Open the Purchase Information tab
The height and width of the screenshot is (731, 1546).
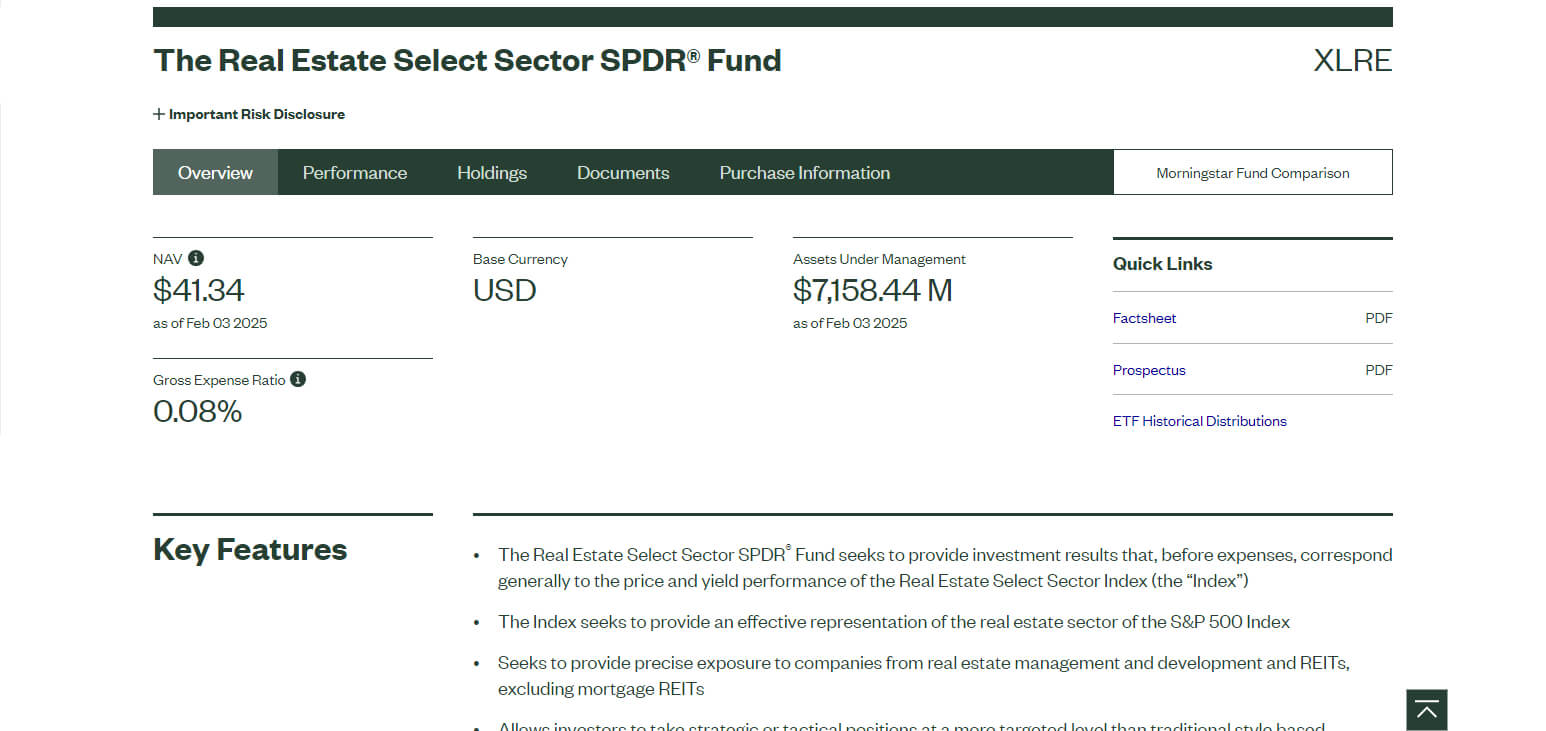(805, 172)
